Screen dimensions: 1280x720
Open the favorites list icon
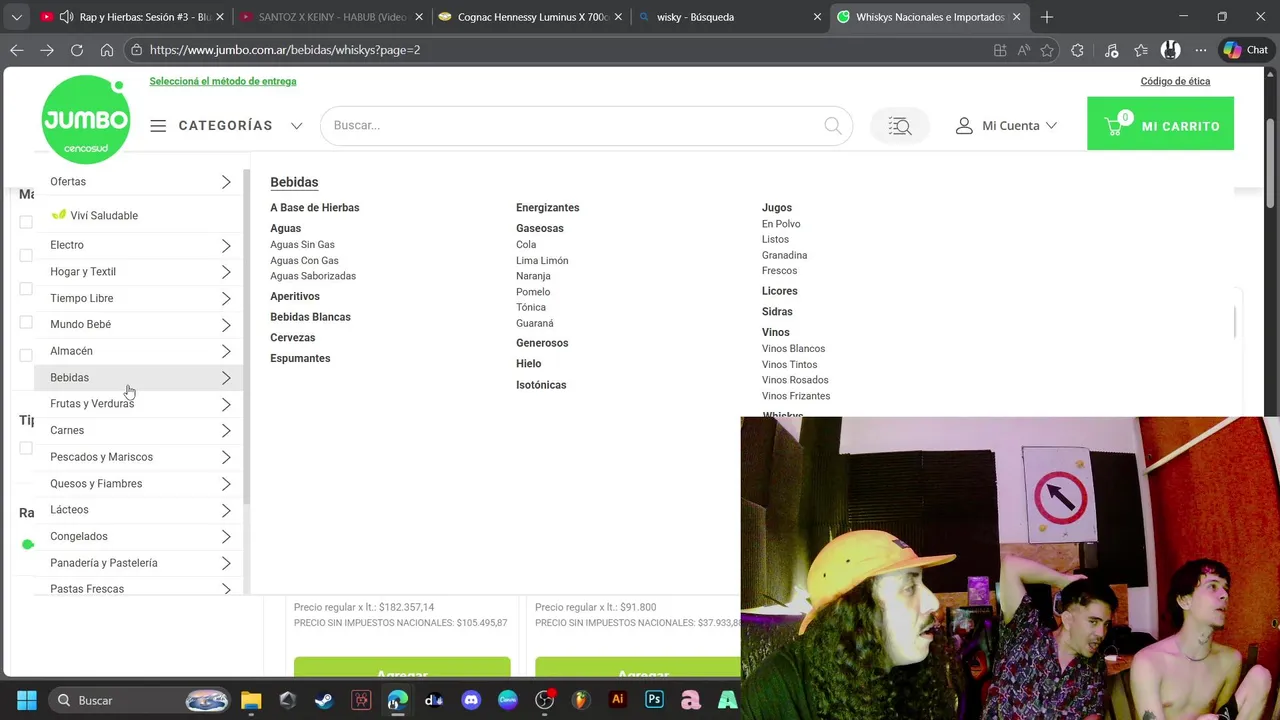[x=1141, y=50]
